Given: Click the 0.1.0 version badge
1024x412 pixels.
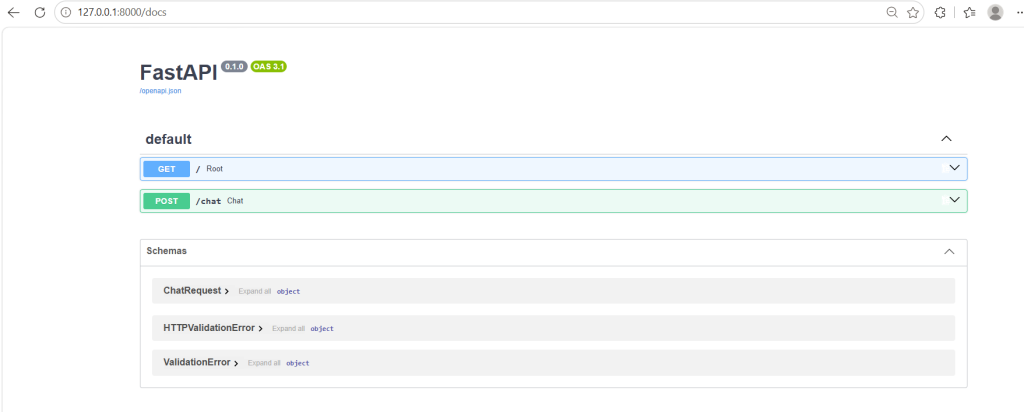Looking at the screenshot, I should tap(234, 67).
